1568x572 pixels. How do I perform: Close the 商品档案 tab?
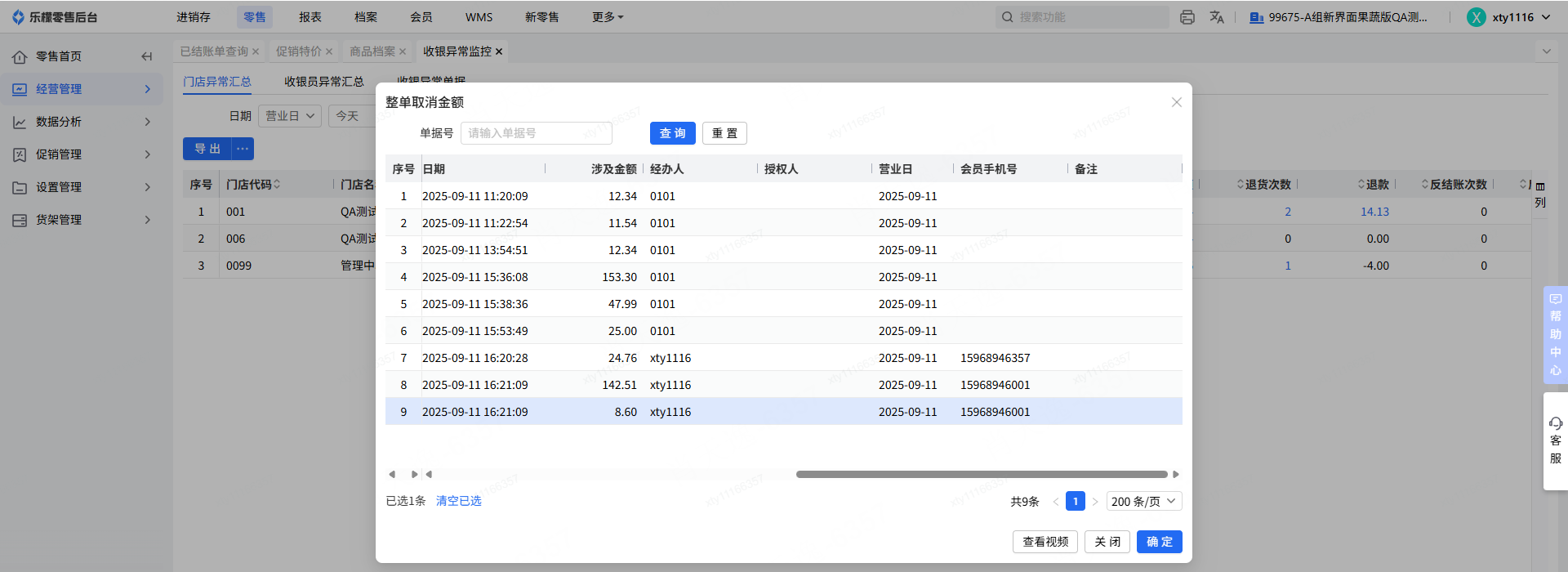coord(403,51)
